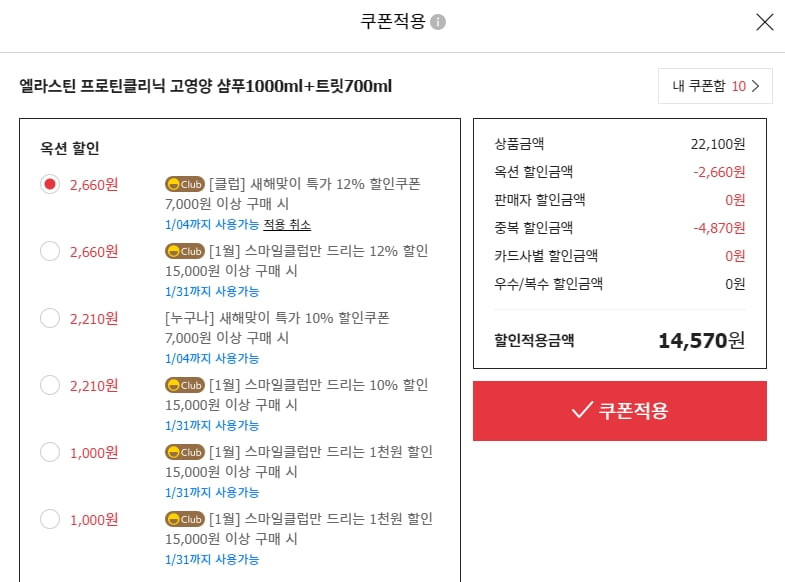The image size is (785, 582).
Task: Click the info icon beside 쿠폰적용 title
Action: [438, 22]
